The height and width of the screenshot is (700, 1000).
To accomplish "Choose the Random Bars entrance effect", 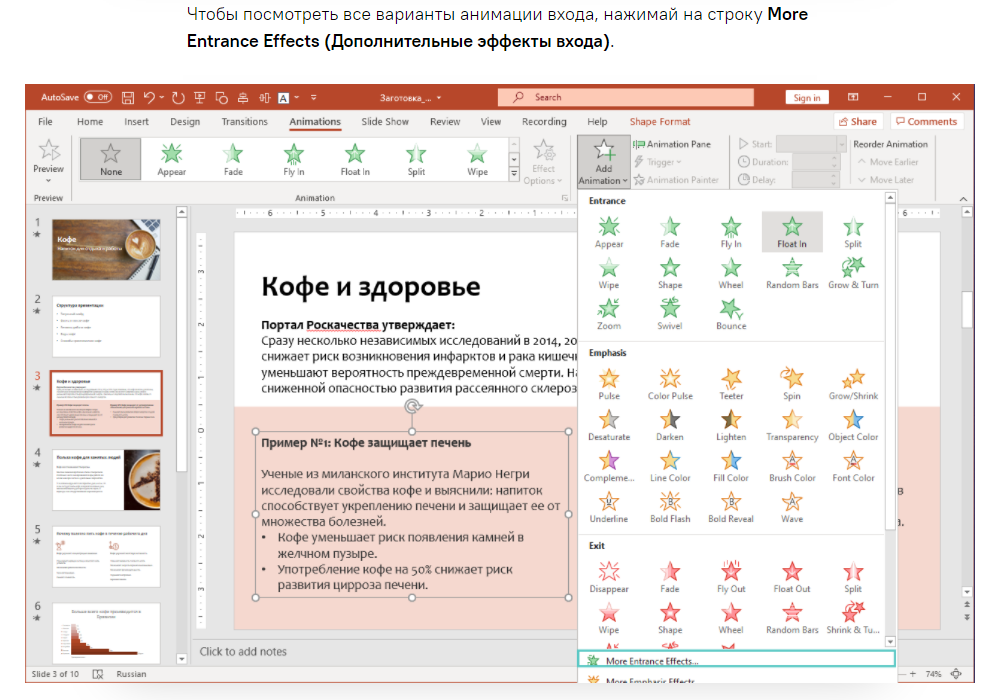I will (792, 272).
